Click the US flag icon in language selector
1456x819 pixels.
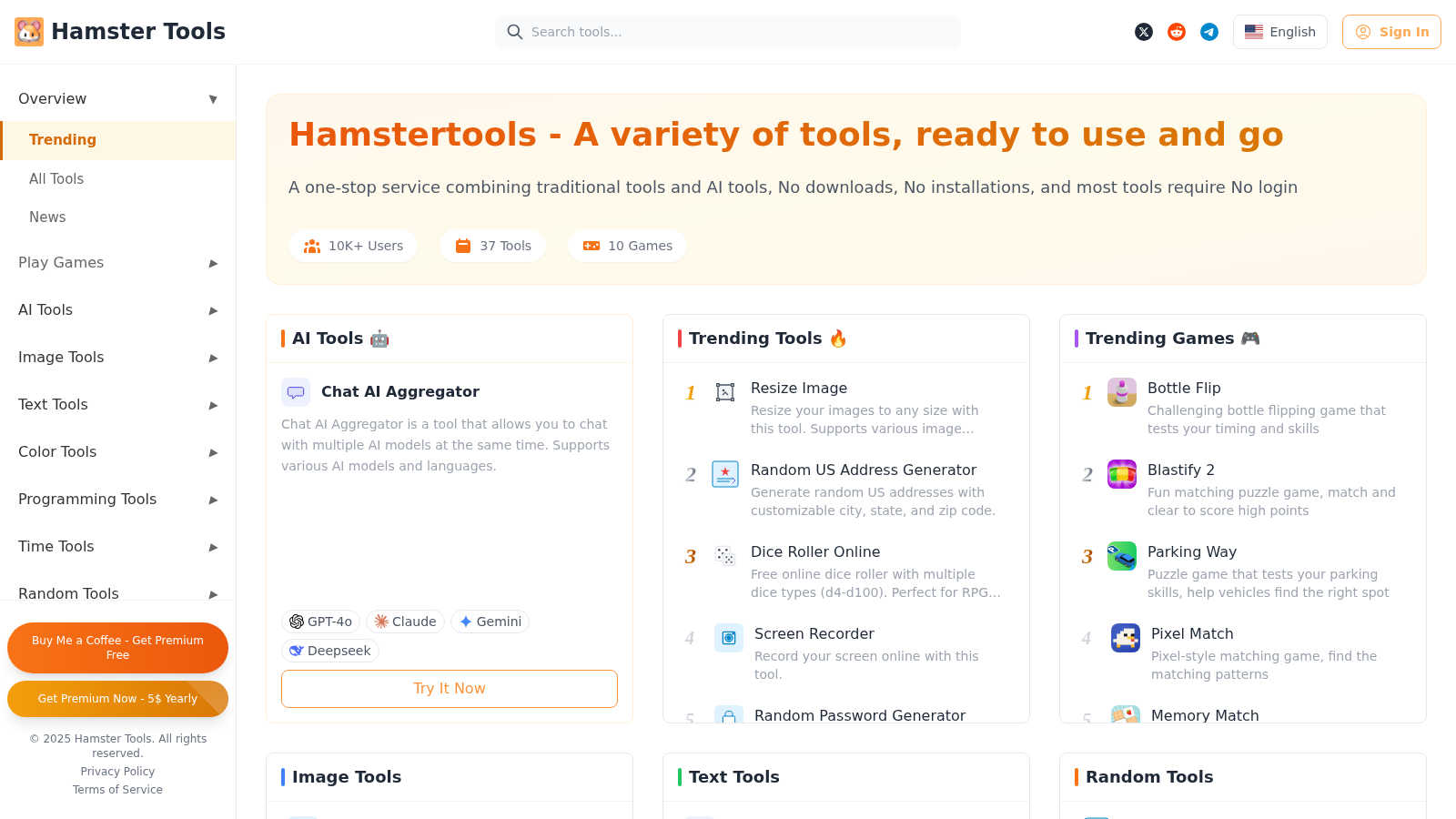click(x=1254, y=32)
